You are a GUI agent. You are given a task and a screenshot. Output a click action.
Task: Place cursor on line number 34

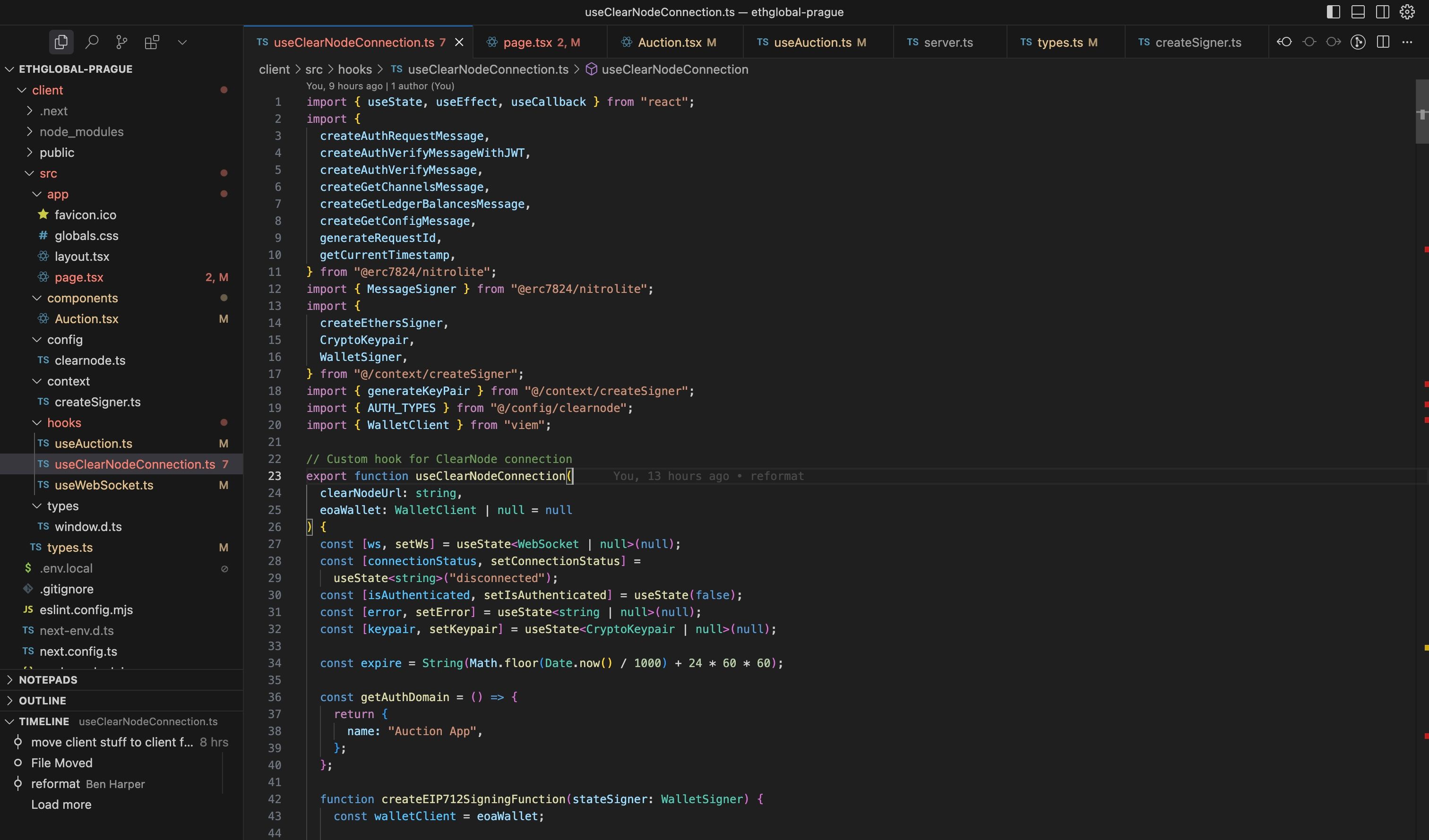click(275, 663)
